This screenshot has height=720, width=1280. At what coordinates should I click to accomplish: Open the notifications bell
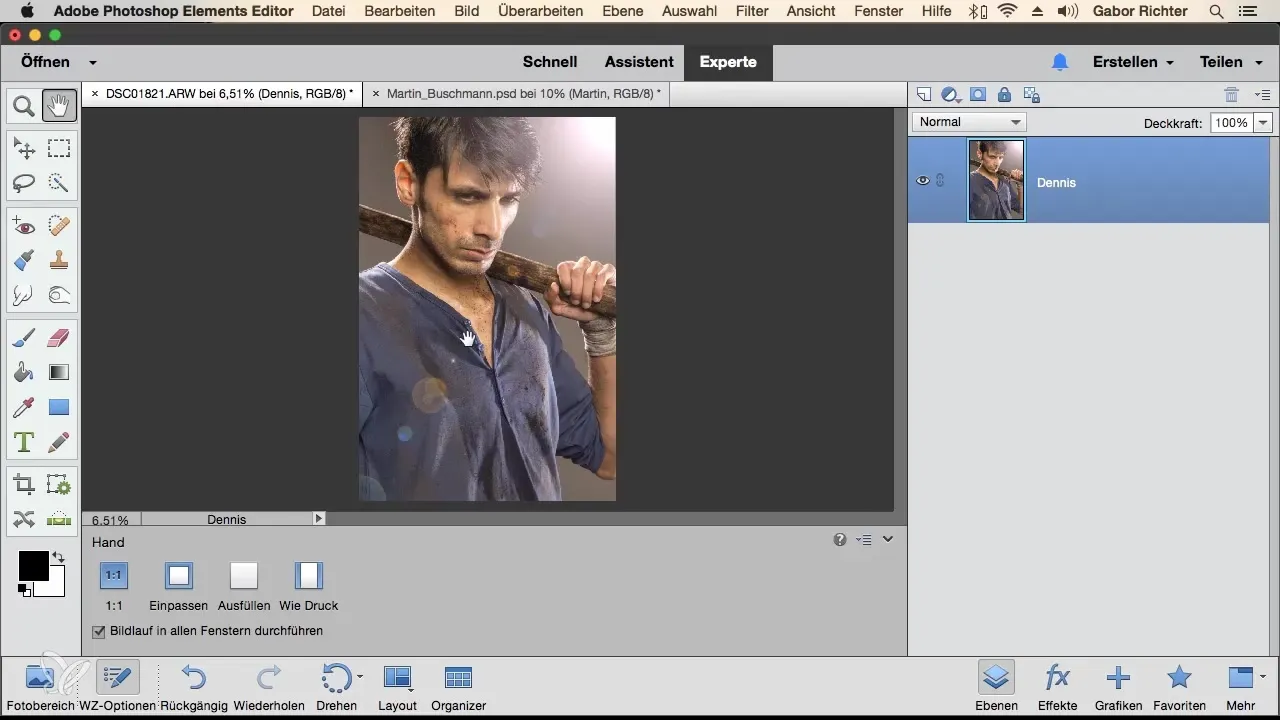1060,62
